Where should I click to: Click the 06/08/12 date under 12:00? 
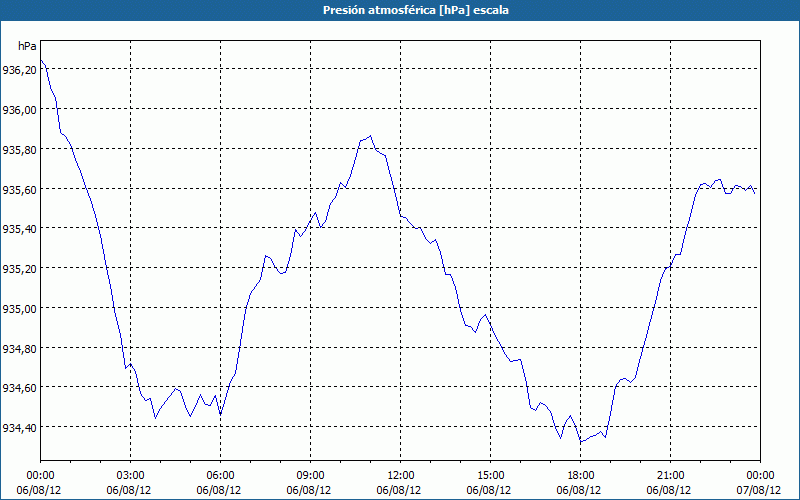[399, 490]
